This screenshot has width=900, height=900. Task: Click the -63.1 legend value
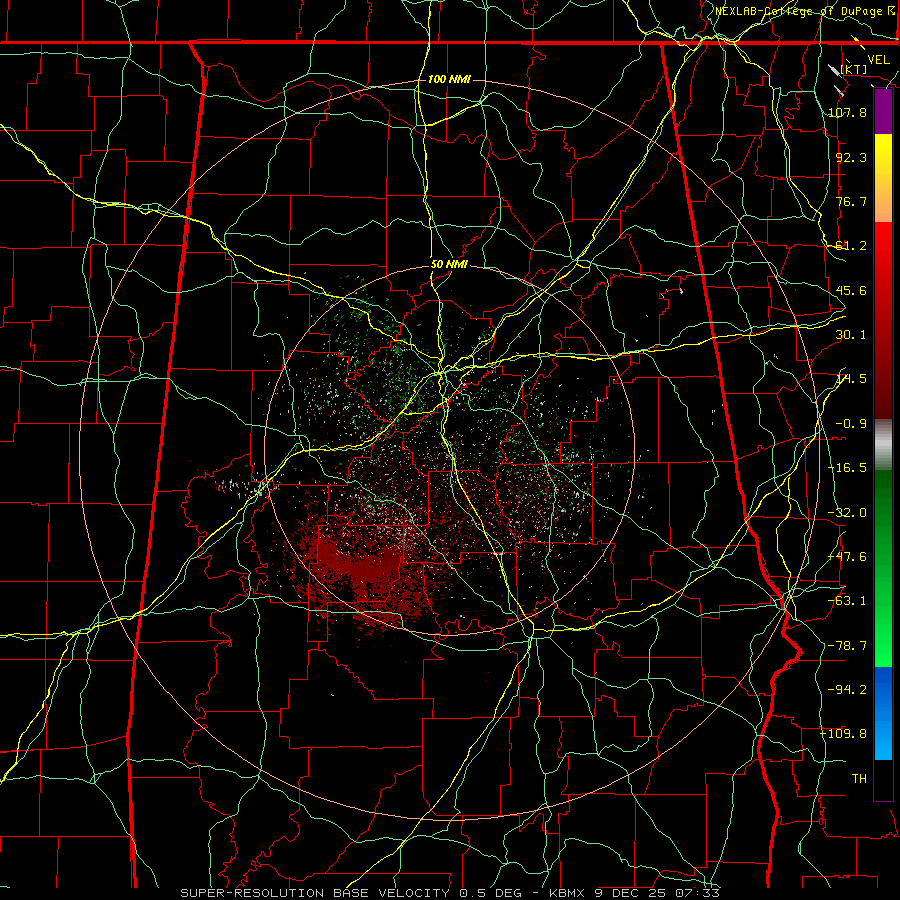coord(847,601)
